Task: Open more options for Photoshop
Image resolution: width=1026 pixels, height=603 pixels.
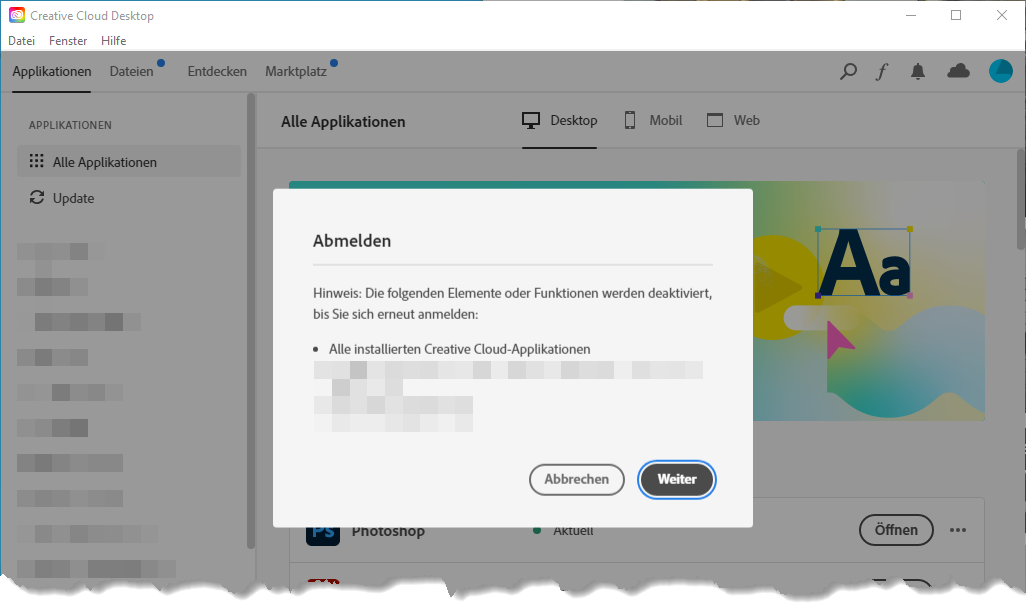Action: (x=958, y=530)
